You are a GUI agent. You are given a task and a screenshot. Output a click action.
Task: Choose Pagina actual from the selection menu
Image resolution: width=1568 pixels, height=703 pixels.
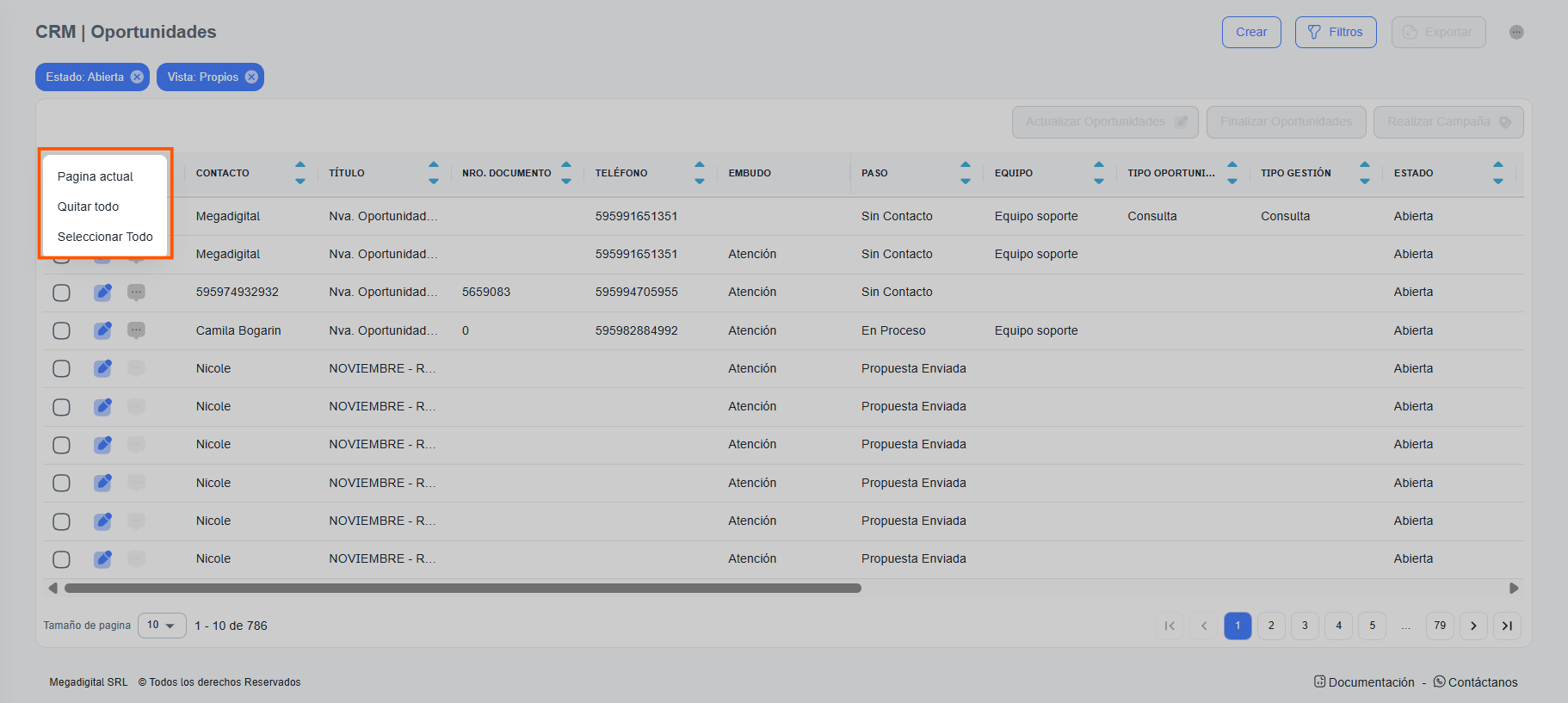(x=96, y=176)
